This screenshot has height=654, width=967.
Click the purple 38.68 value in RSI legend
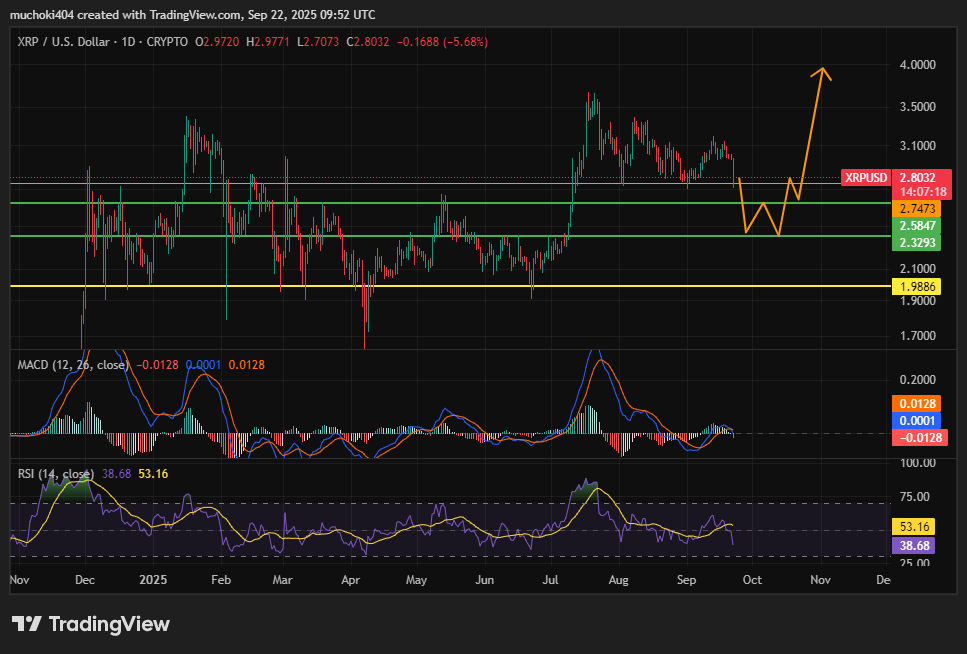[x=117, y=474]
